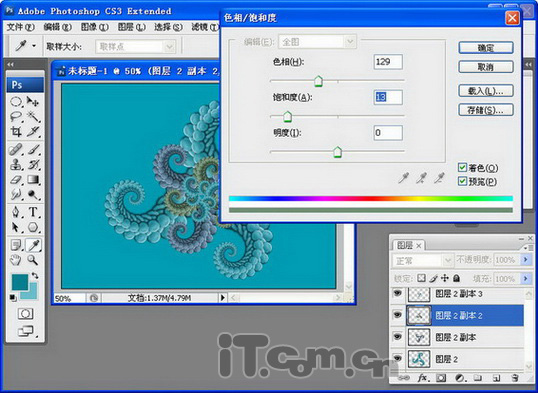
Task: Open the 文件 (File) menu
Action: pyautogui.click(x=21, y=27)
